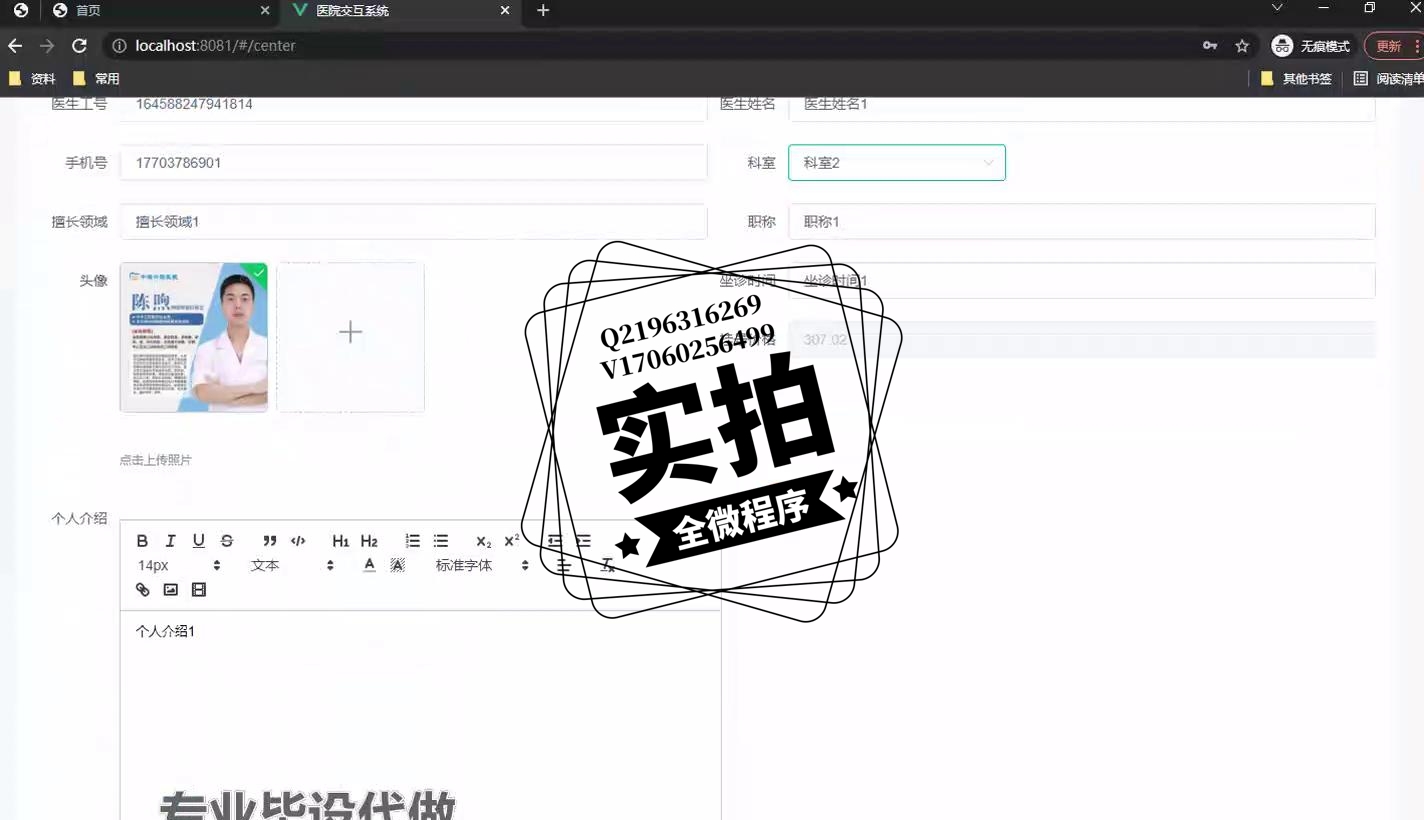
Task: Create an unordered bullet list
Action: [x=441, y=541]
